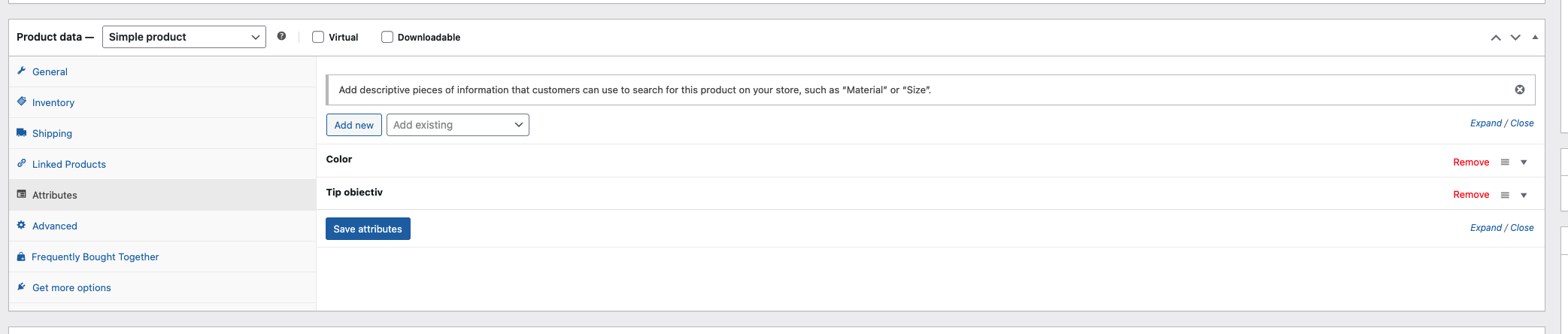Click the help question mark icon
This screenshot has height=334, width=1568.
(281, 36)
